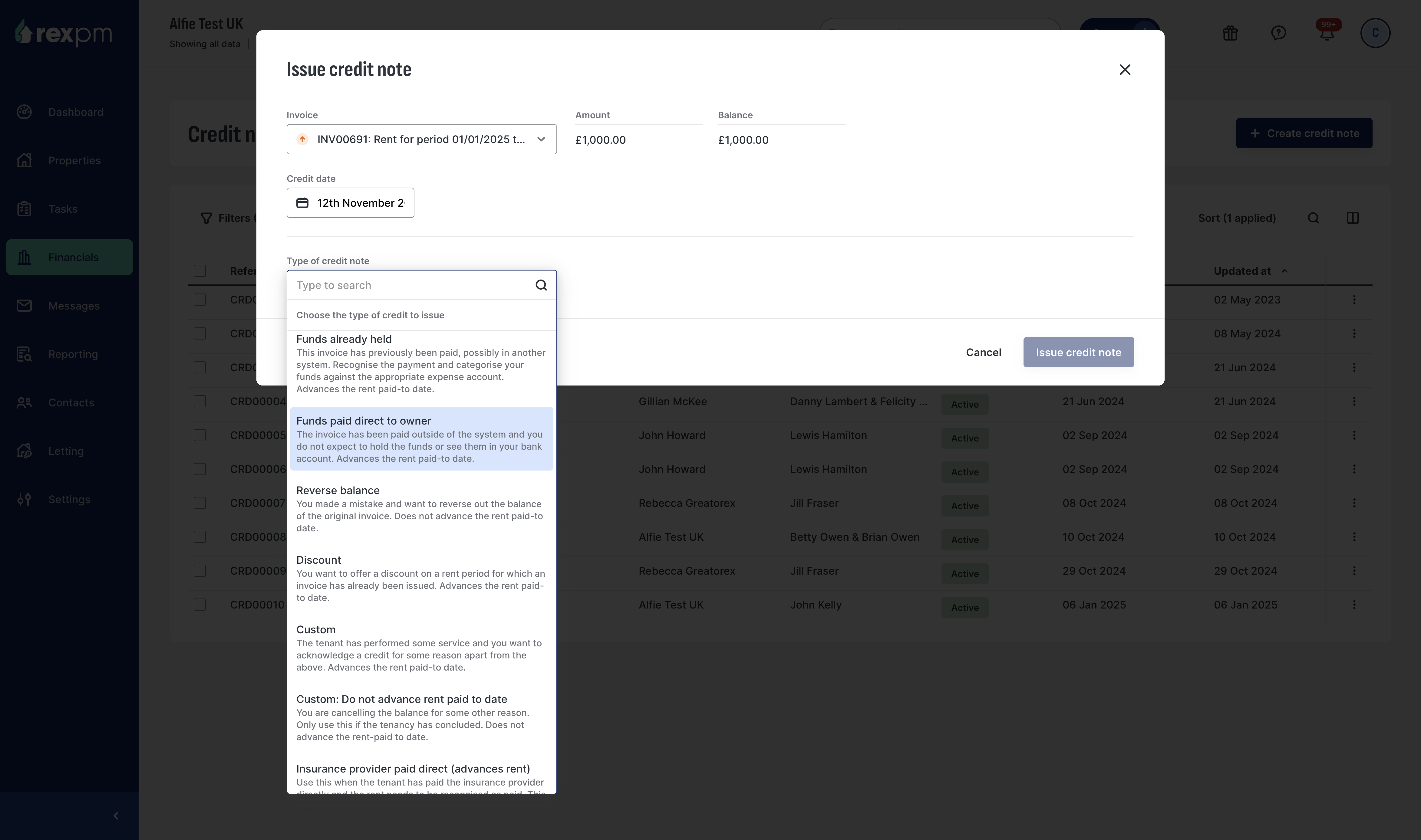
Task: Open Messages in the sidebar
Action: coord(69,306)
